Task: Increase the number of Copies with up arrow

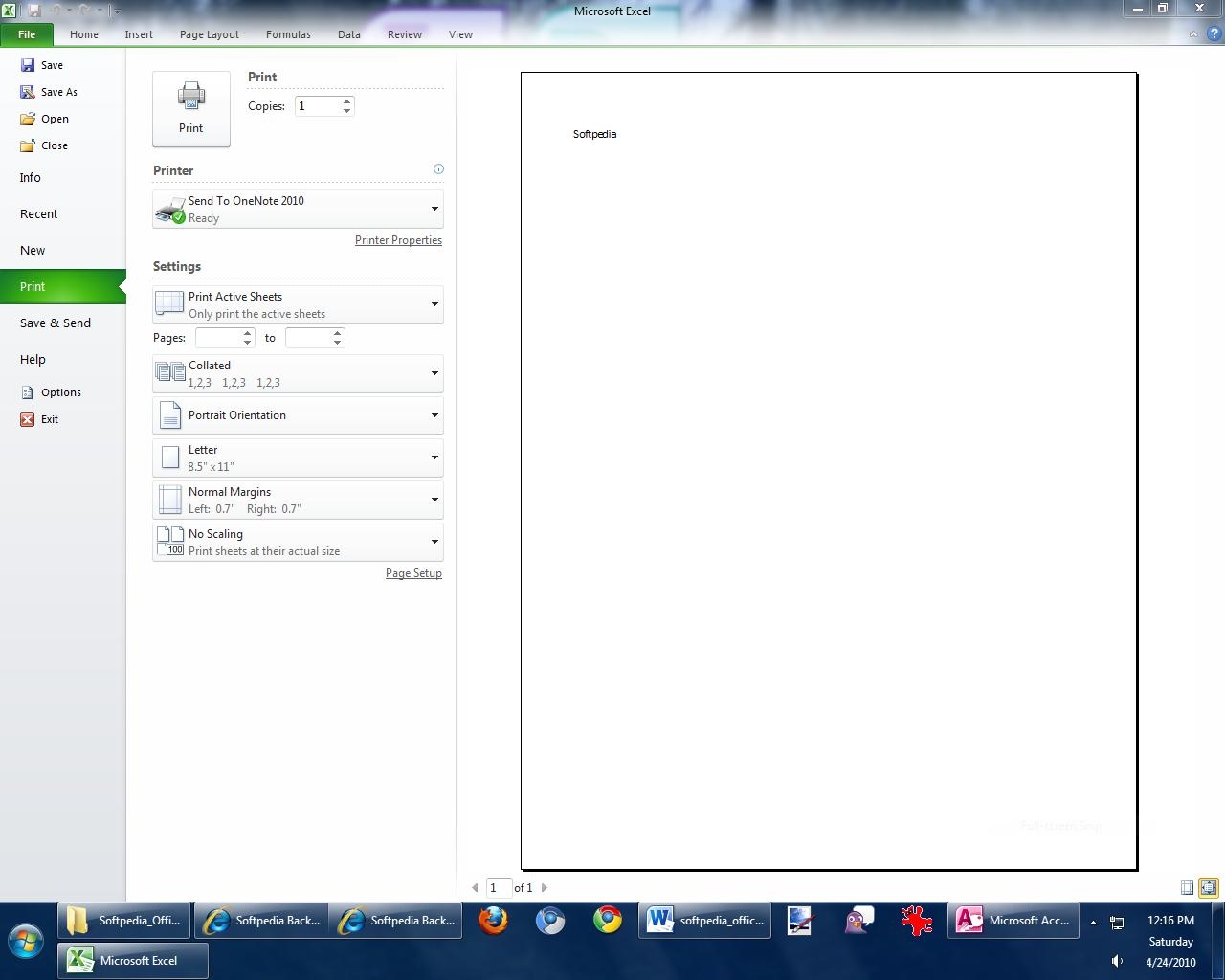Action: [347, 100]
